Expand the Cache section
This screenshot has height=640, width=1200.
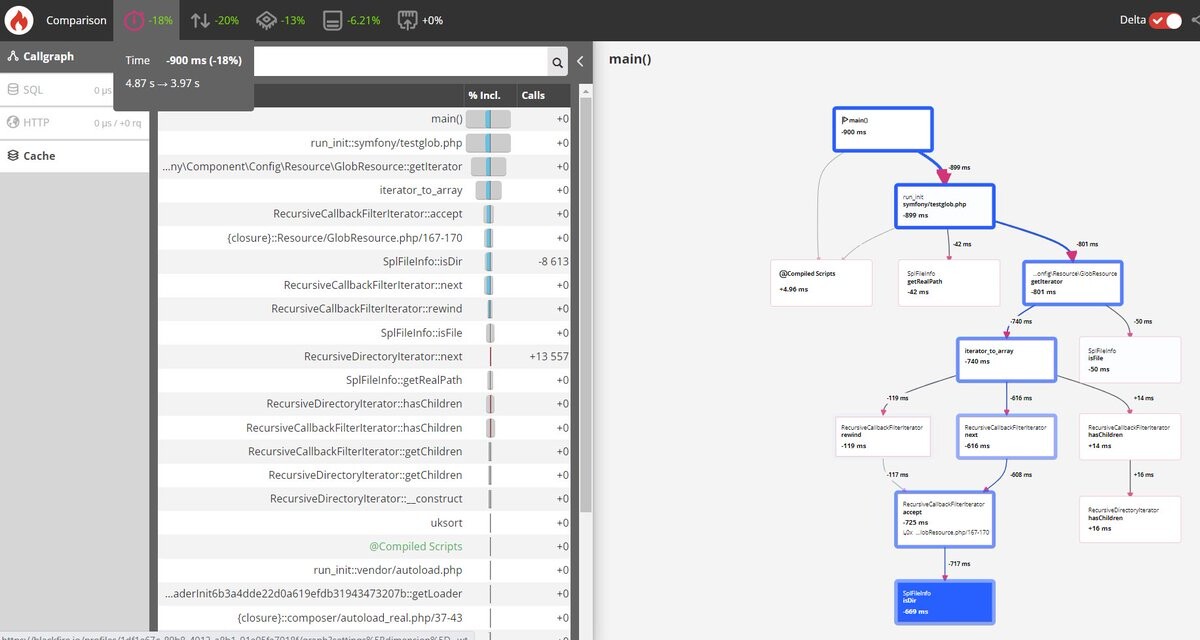(x=39, y=156)
